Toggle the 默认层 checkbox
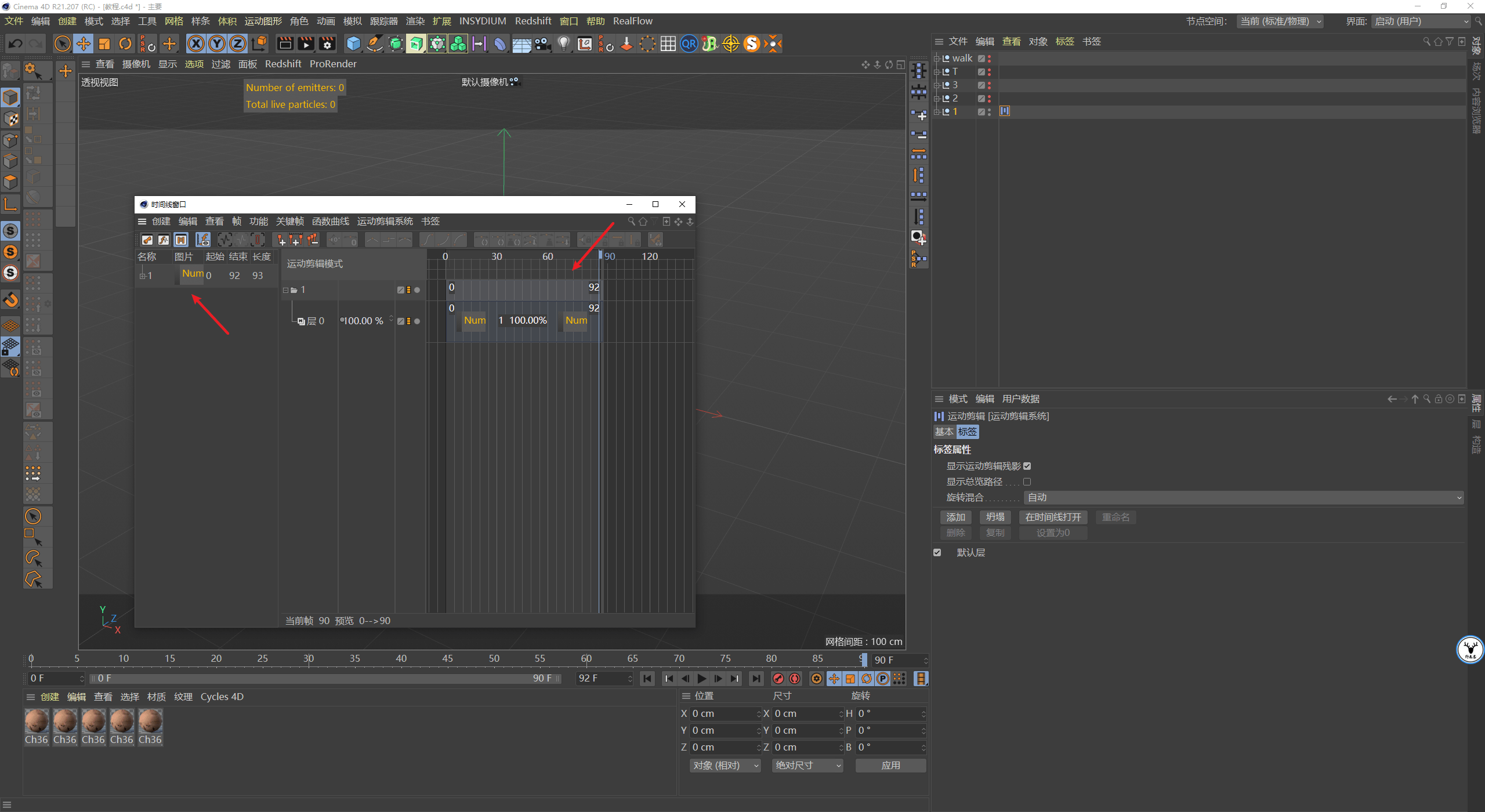Screen dimensions: 1485x812 pos(937,553)
